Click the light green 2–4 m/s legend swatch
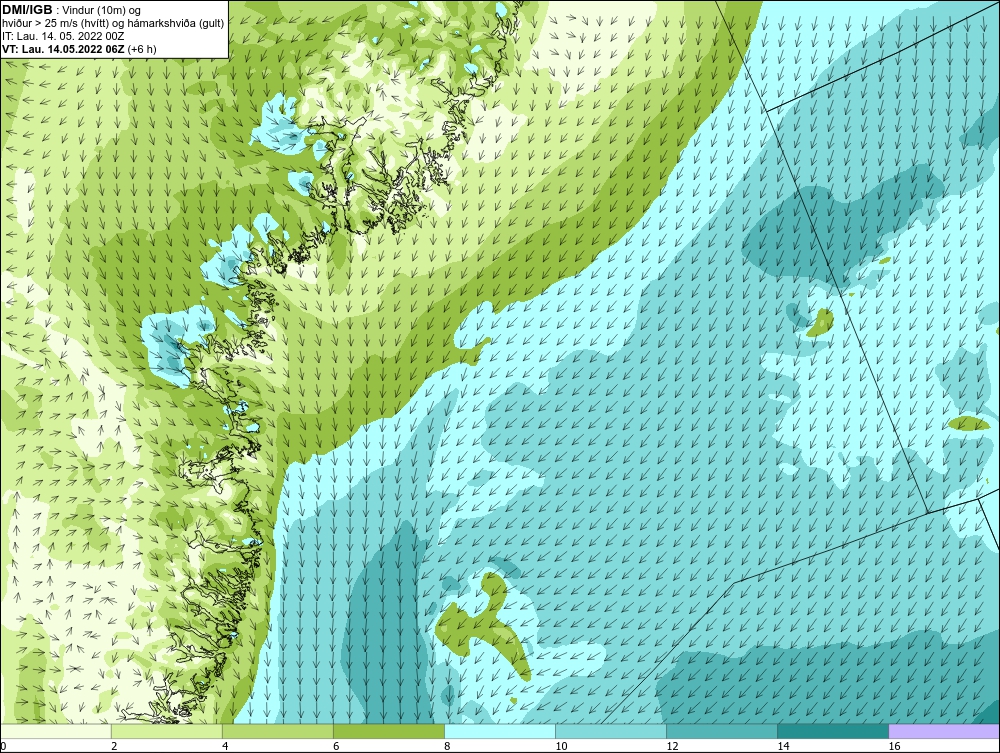The height and width of the screenshot is (753, 1000). (167, 731)
